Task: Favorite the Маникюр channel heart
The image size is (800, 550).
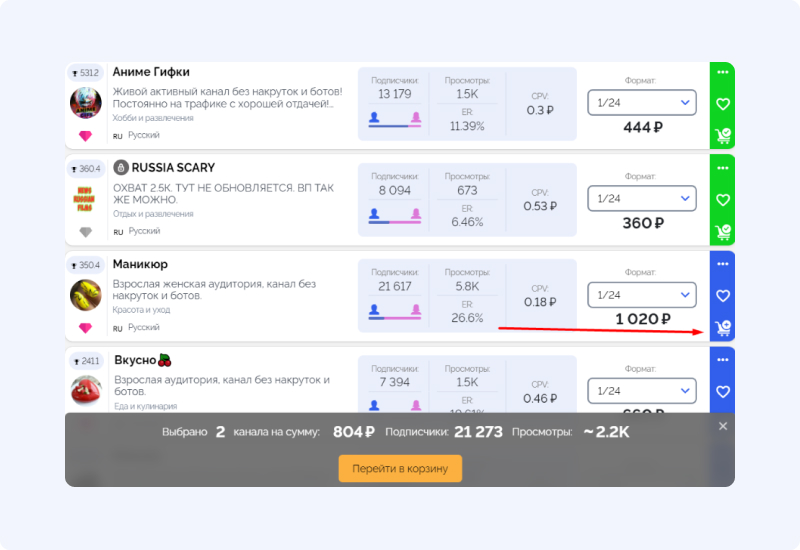Action: tap(723, 295)
